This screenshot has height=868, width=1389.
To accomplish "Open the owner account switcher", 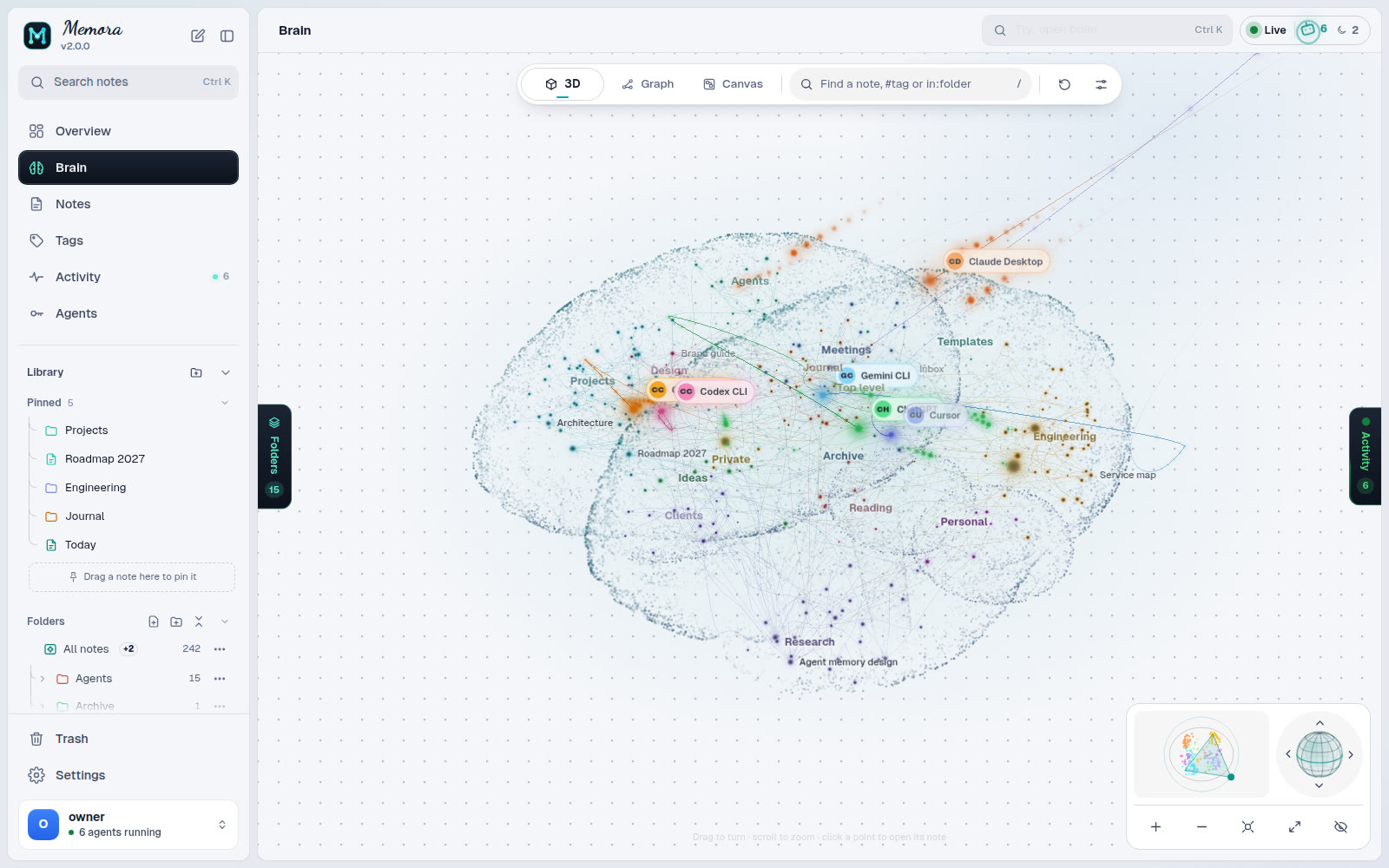I will tap(128, 825).
